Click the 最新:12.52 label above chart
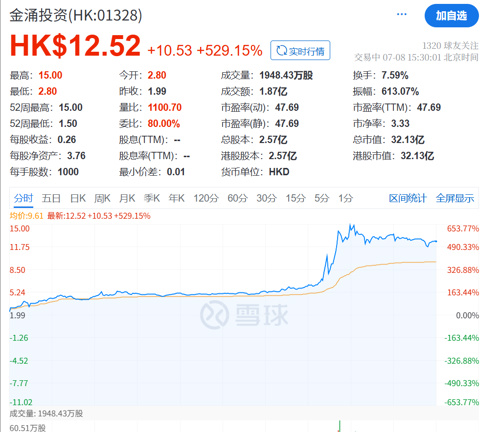Screen dimensions: 500x432 [x=66, y=216]
